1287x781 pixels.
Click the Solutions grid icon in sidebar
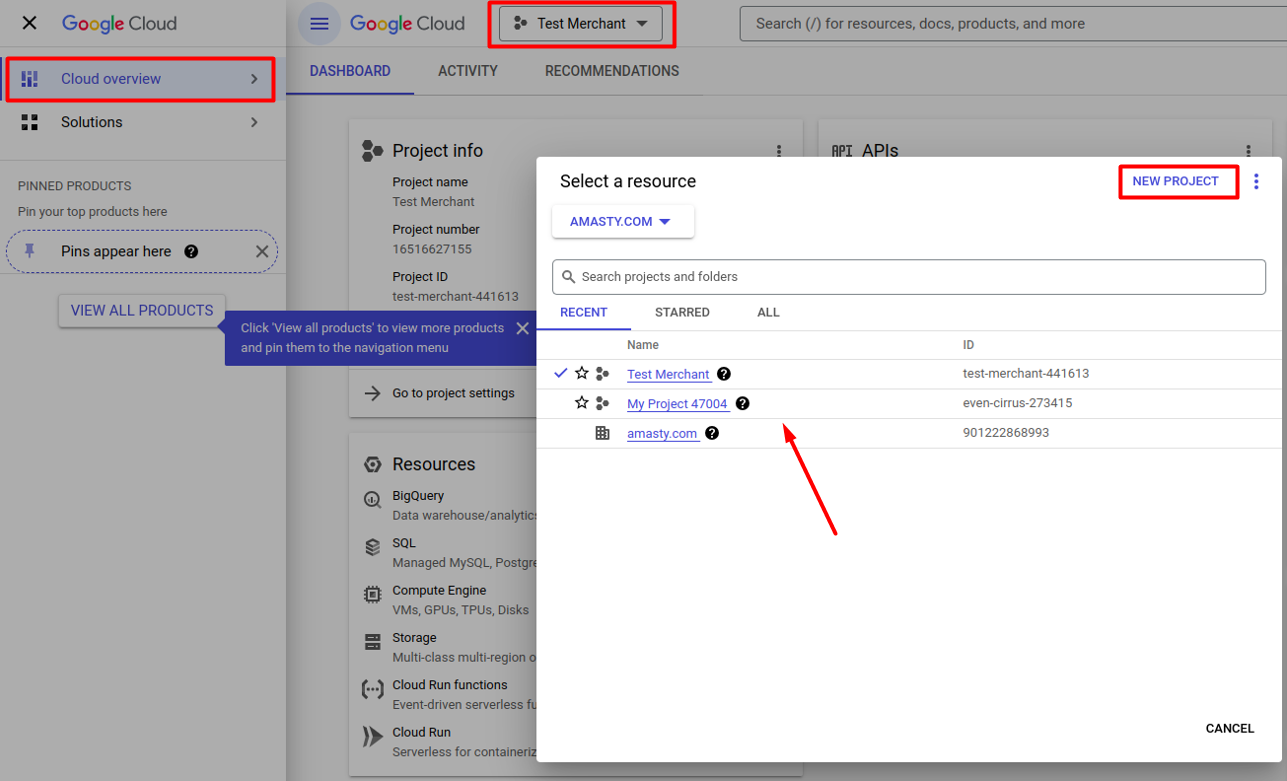[30, 122]
